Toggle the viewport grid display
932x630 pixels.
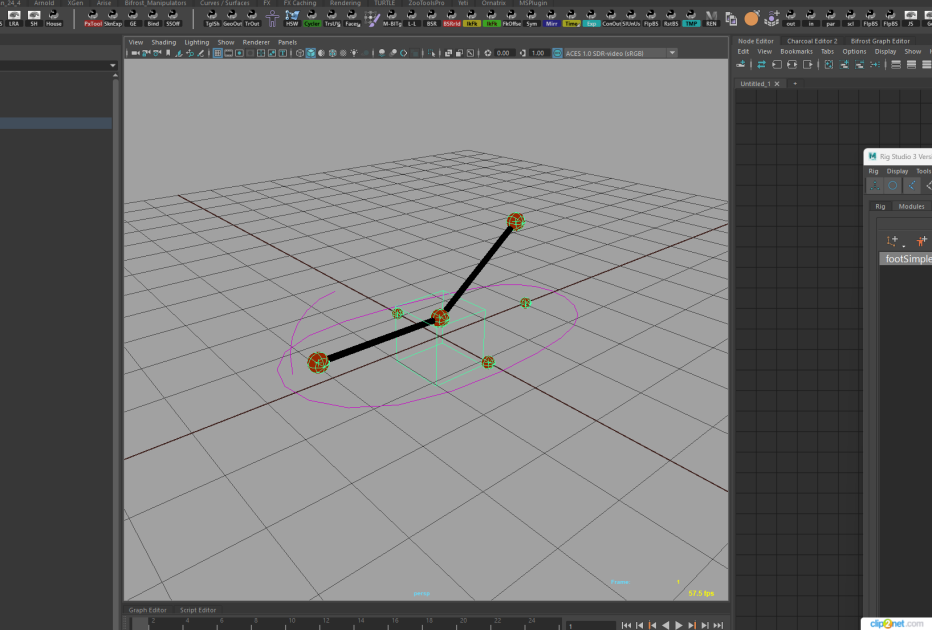(x=218, y=53)
